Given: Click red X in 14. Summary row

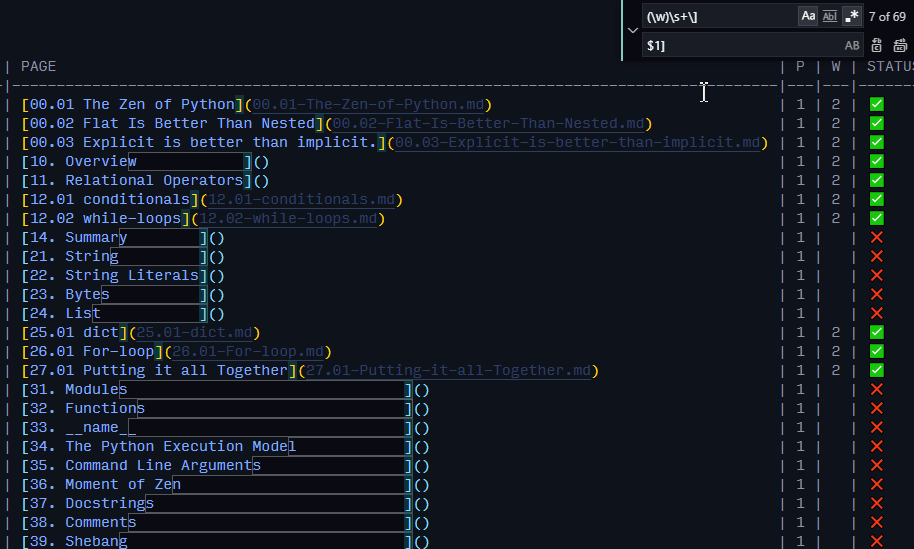Looking at the screenshot, I should 877,238.
